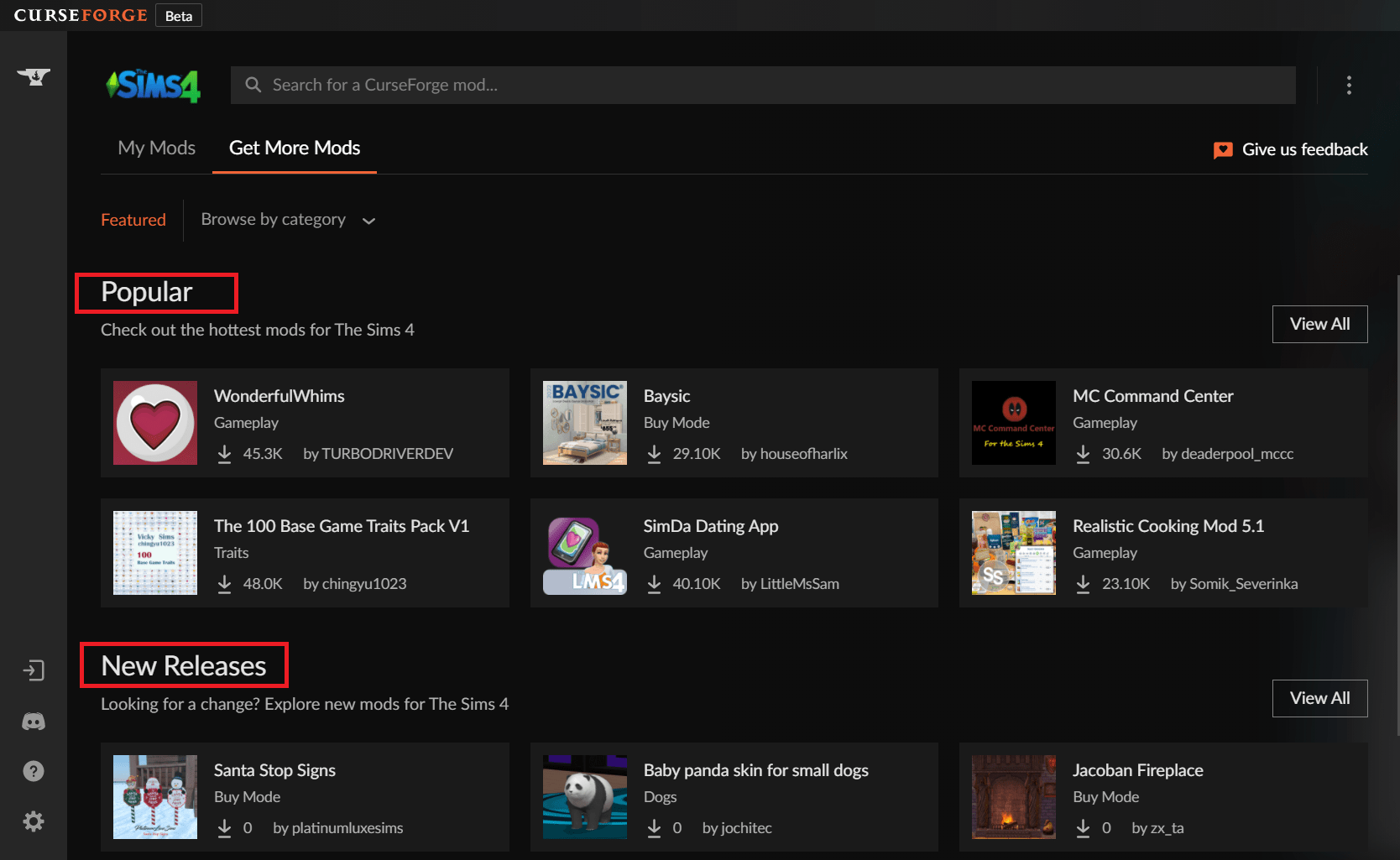Open the MC Command Center mod title
Image resolution: width=1400 pixels, height=860 pixels.
pyautogui.click(x=1152, y=396)
